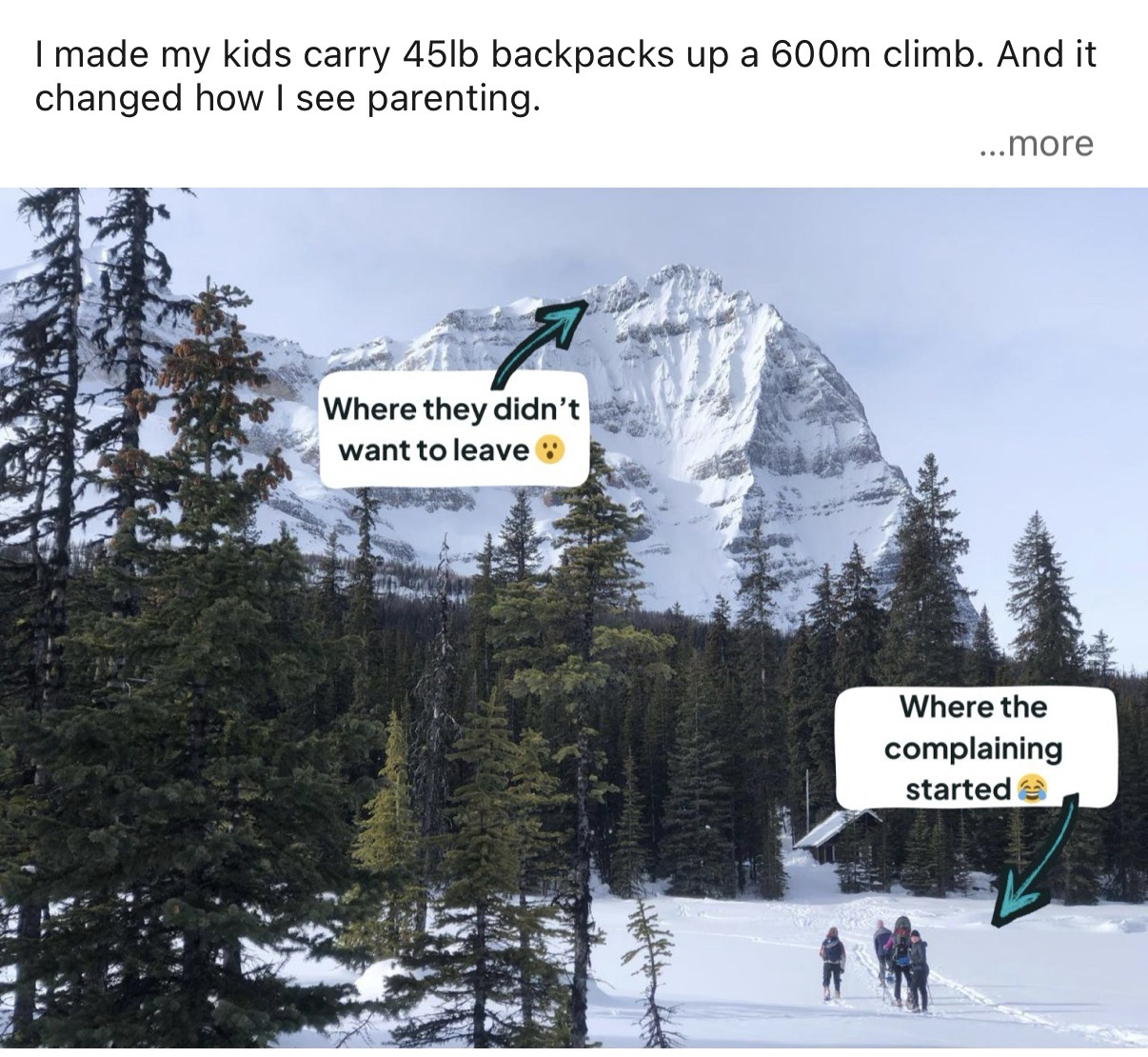Open the 'Where the complaining started' label
The height and width of the screenshot is (1057, 1148).
(974, 748)
